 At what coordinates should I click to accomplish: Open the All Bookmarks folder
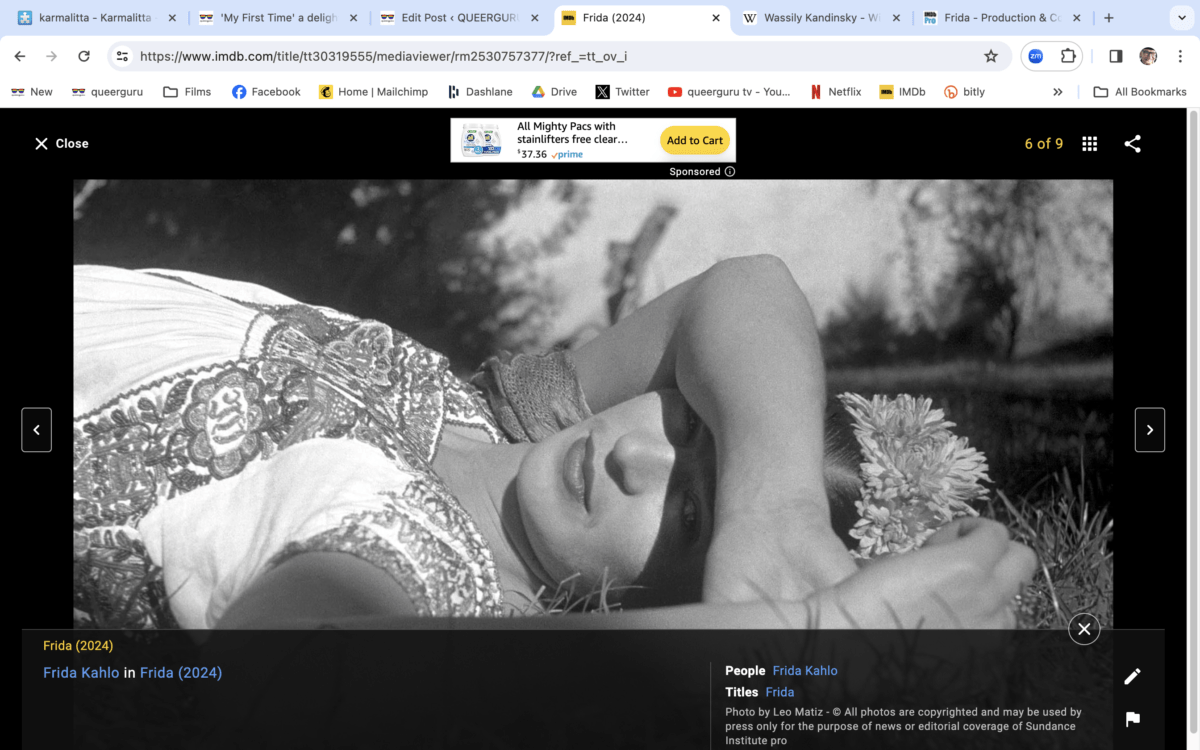tap(1140, 92)
